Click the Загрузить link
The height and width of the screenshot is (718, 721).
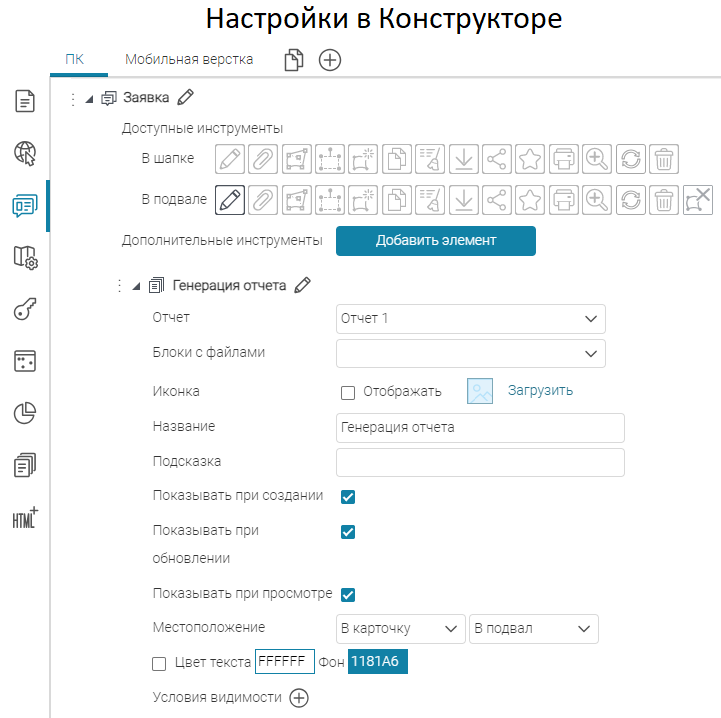point(540,391)
